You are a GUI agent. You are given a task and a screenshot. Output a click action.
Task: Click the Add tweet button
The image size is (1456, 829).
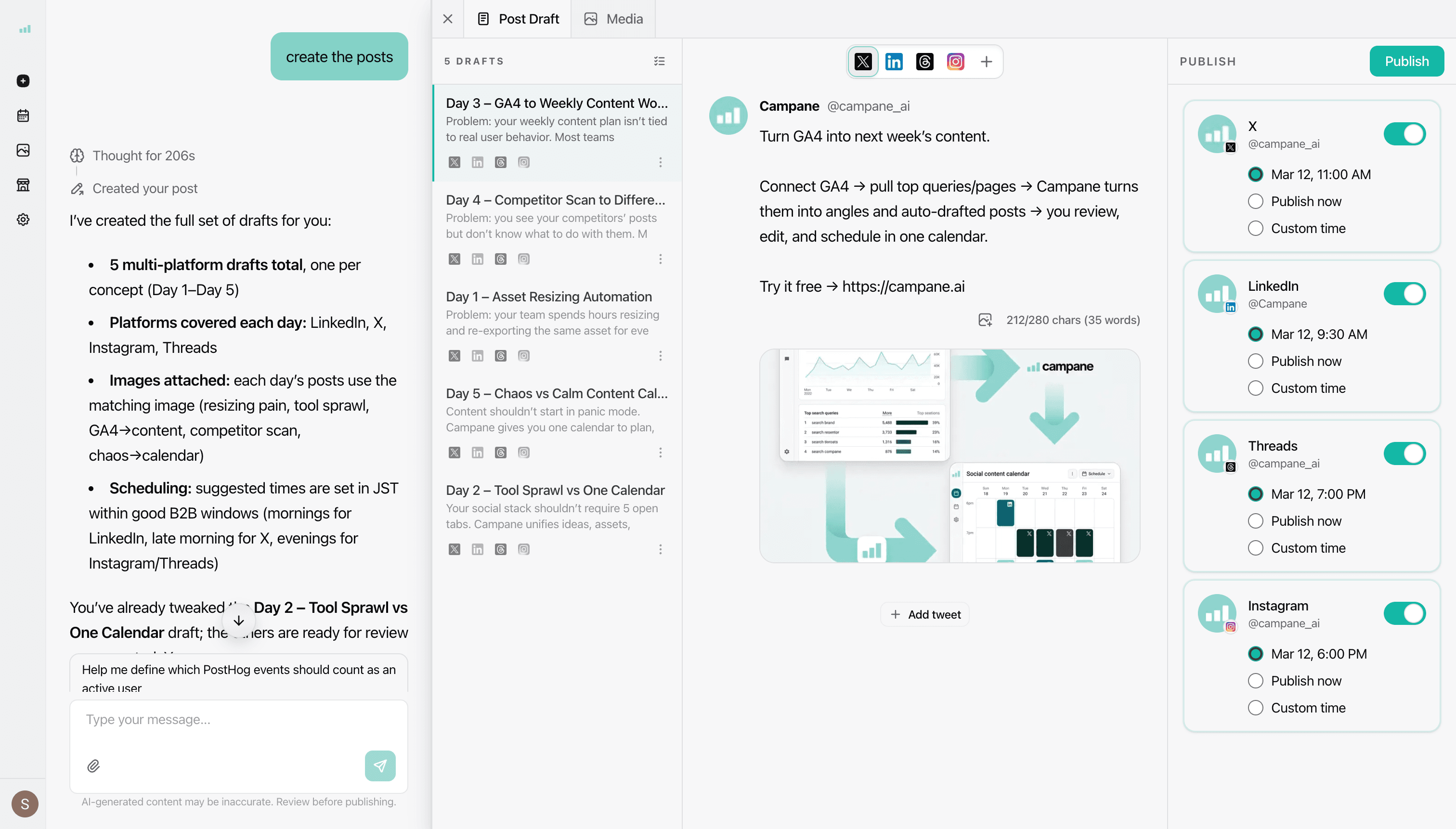(925, 614)
